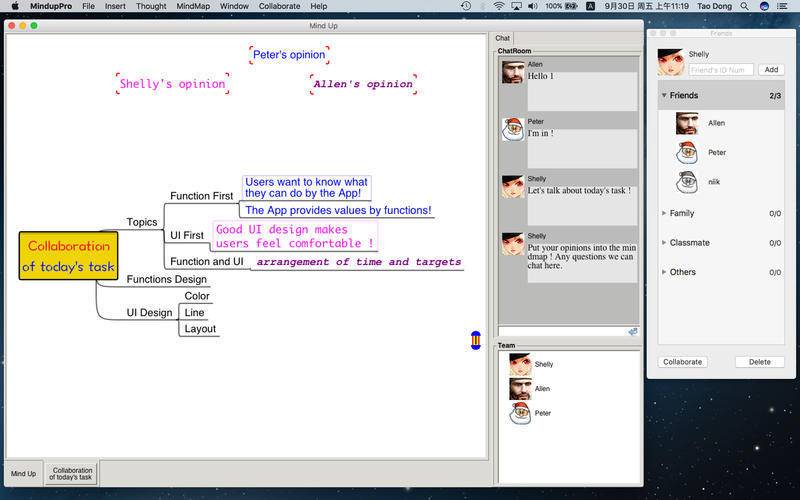Open the Insert menu
800x500 pixels.
[115, 6]
